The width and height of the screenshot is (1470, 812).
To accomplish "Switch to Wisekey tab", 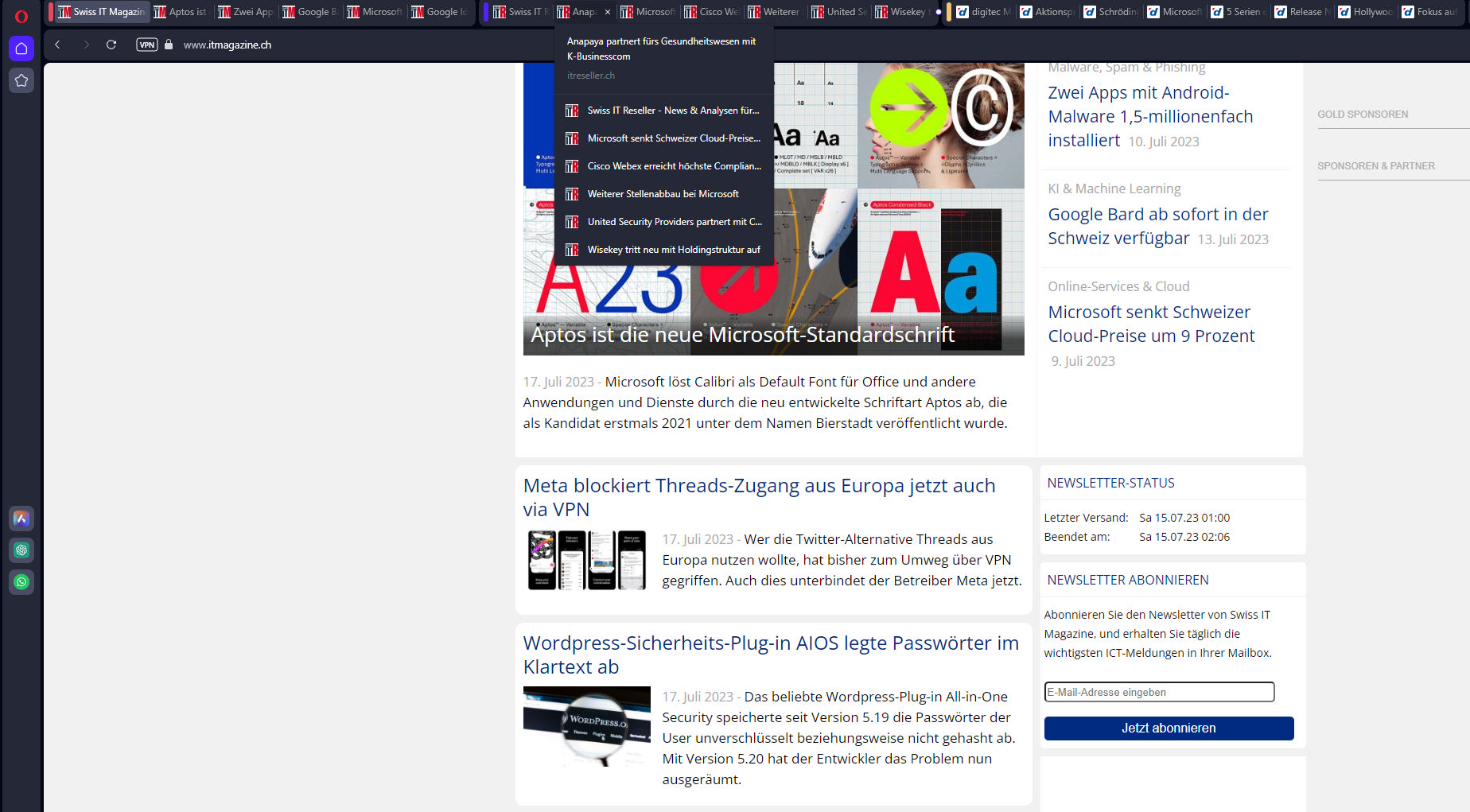I will click(903, 12).
